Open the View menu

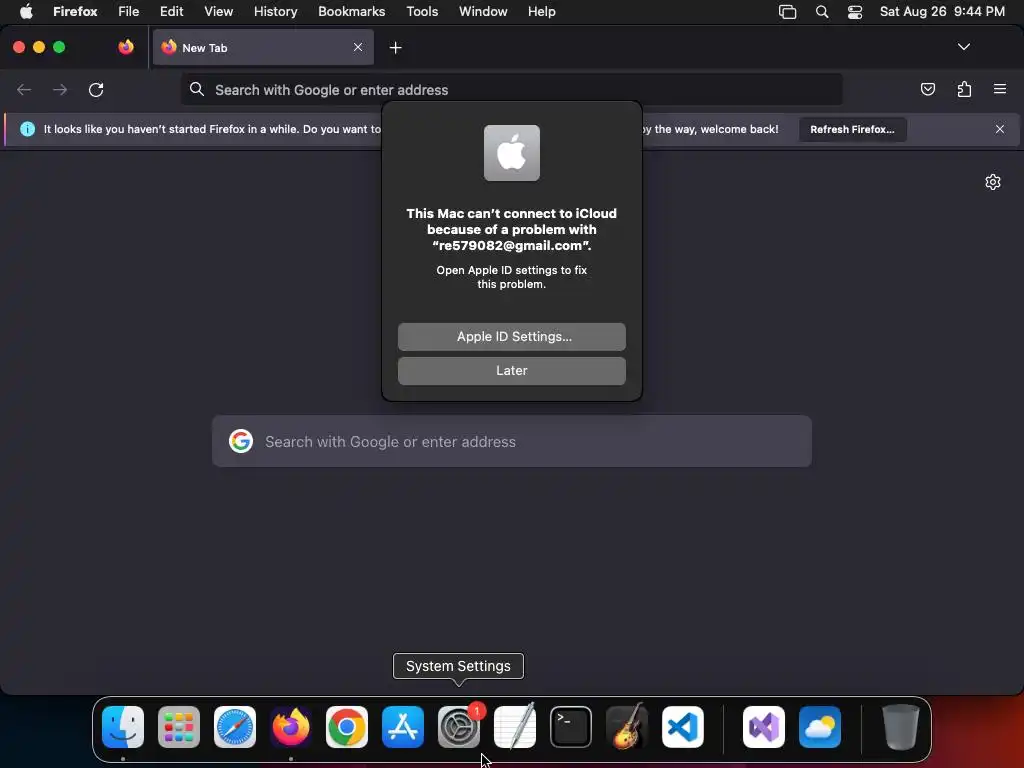(218, 12)
